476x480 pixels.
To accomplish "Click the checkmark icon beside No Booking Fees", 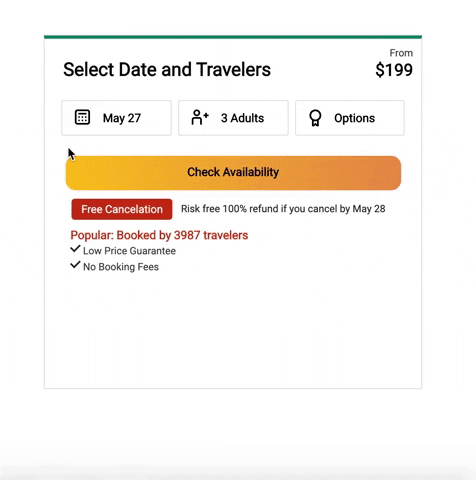I will 75,265.
